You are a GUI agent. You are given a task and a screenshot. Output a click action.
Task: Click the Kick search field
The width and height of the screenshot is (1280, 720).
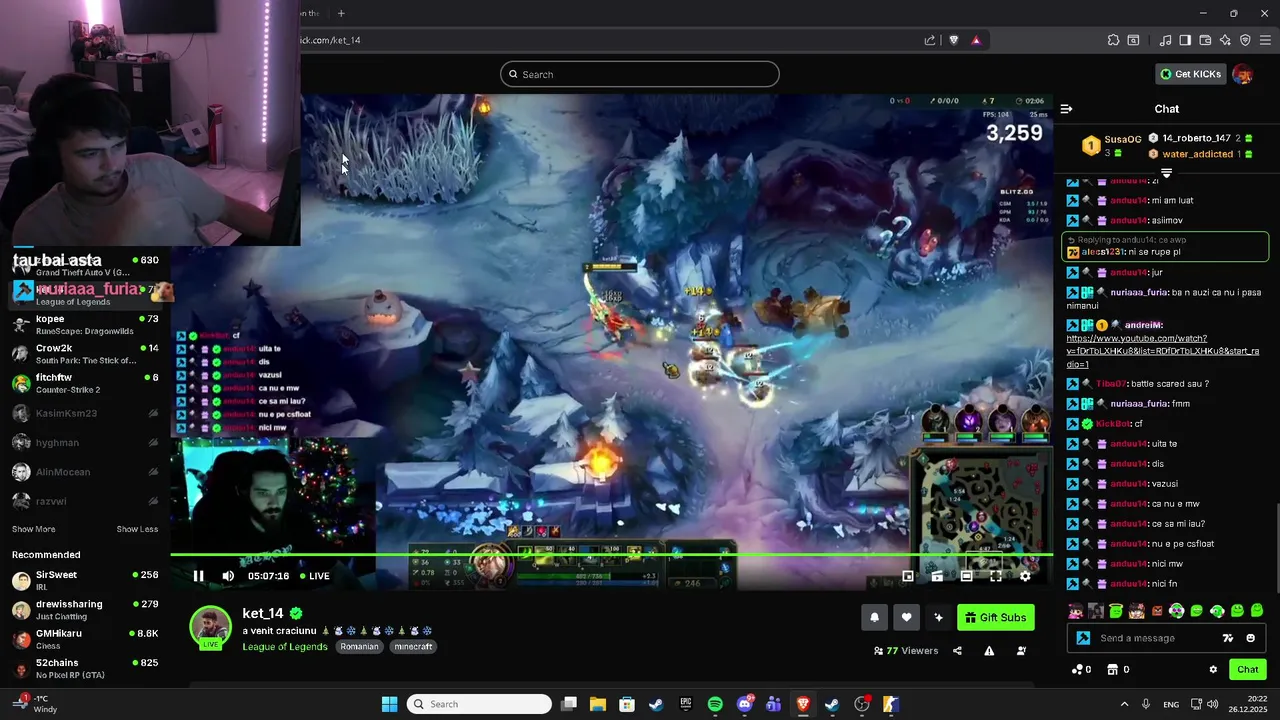pyautogui.click(x=640, y=74)
